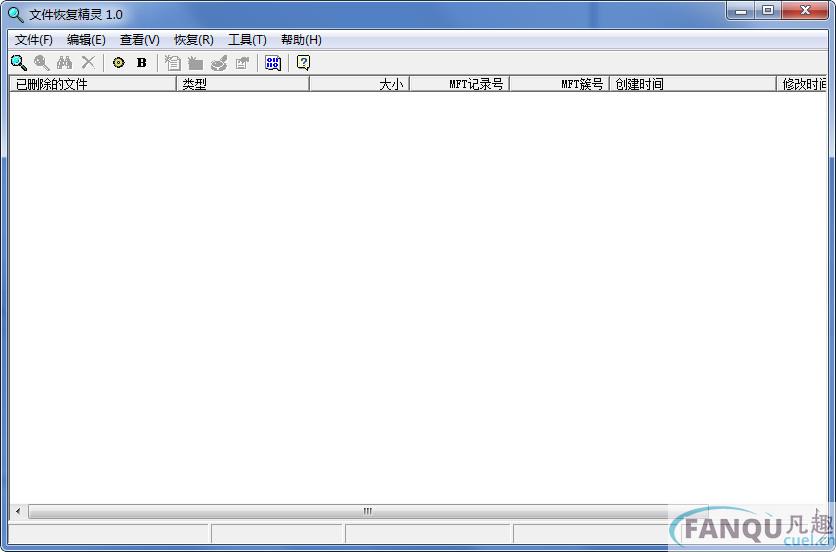This screenshot has width=836, height=552.
Task: Maximize the 文件恢复精灵 window
Action: pos(768,11)
